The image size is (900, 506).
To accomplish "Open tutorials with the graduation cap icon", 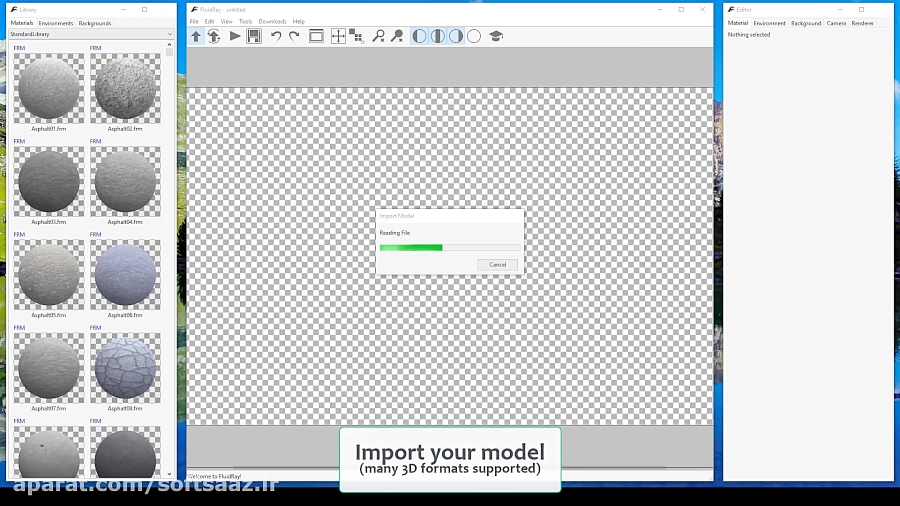I will pos(496,36).
